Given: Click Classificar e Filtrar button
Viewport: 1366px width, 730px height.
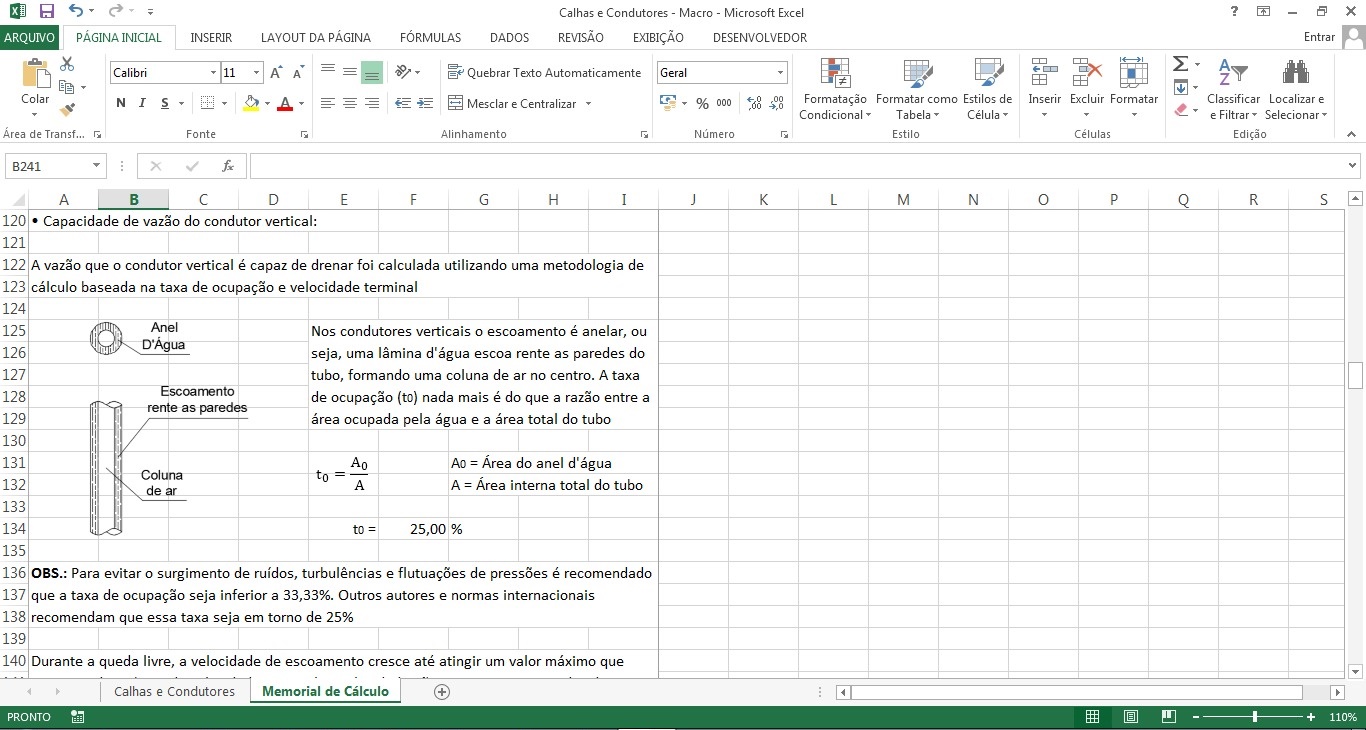Looking at the screenshot, I should (x=1234, y=89).
